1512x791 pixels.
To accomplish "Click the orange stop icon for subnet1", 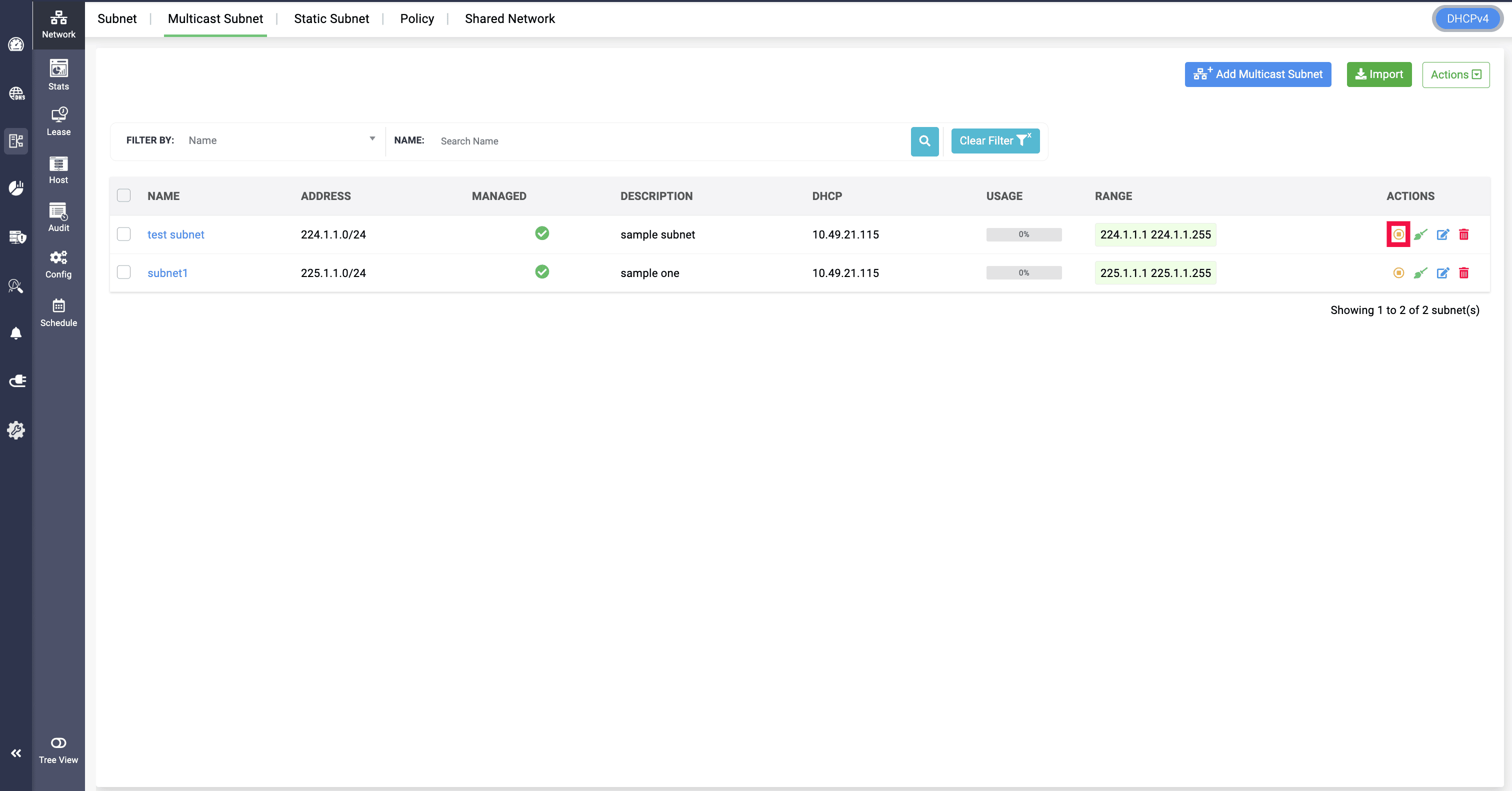I will tap(1398, 273).
